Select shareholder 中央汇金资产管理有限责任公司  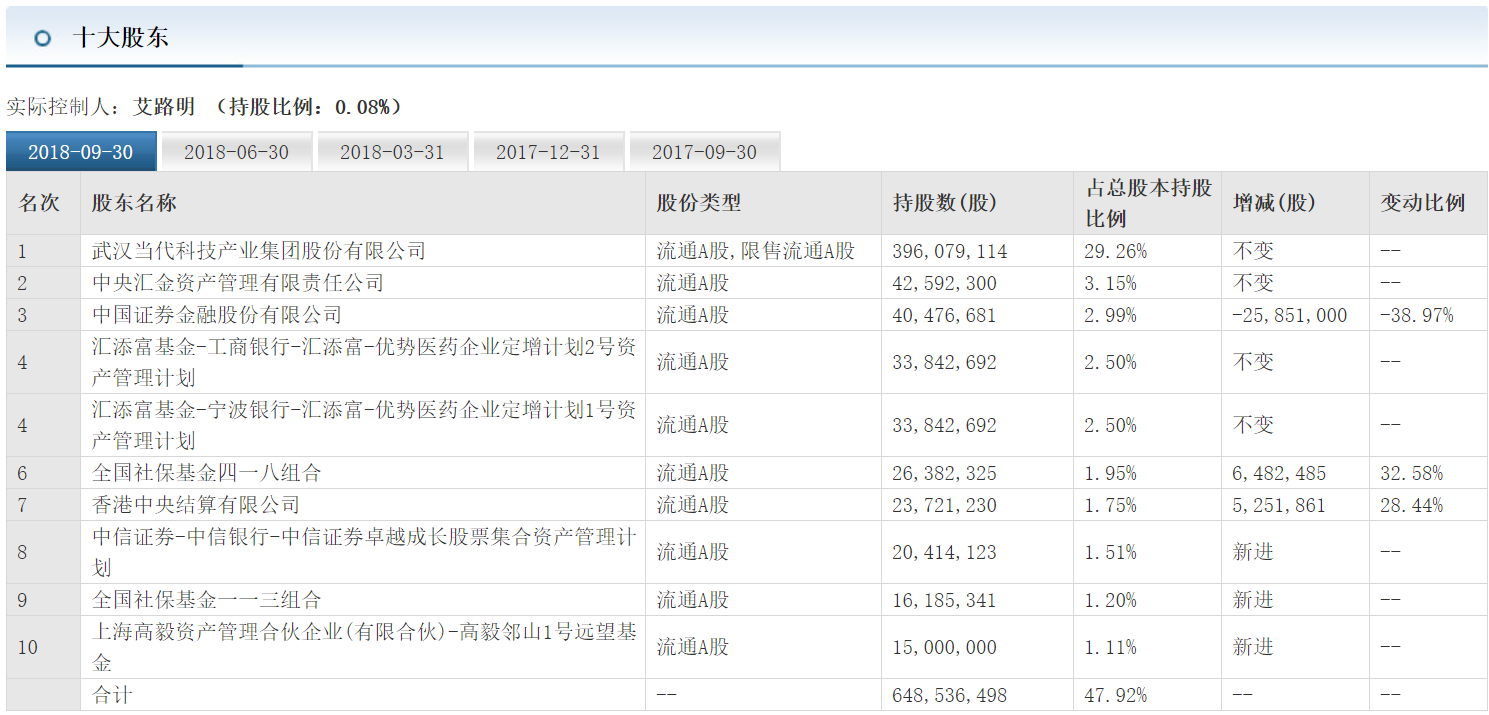238,283
